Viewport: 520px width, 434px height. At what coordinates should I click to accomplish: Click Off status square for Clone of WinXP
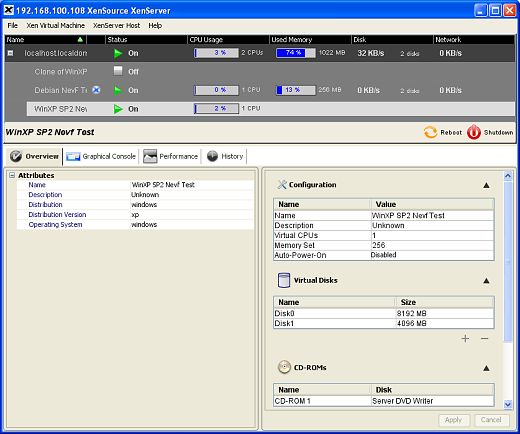tap(118, 71)
